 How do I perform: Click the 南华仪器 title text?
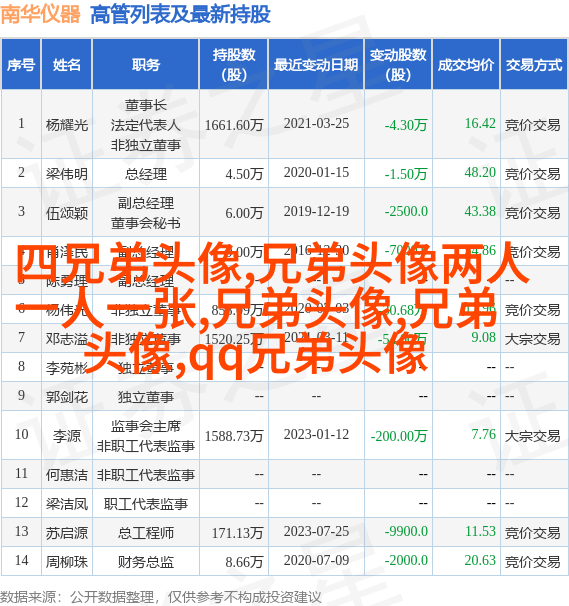point(40,14)
